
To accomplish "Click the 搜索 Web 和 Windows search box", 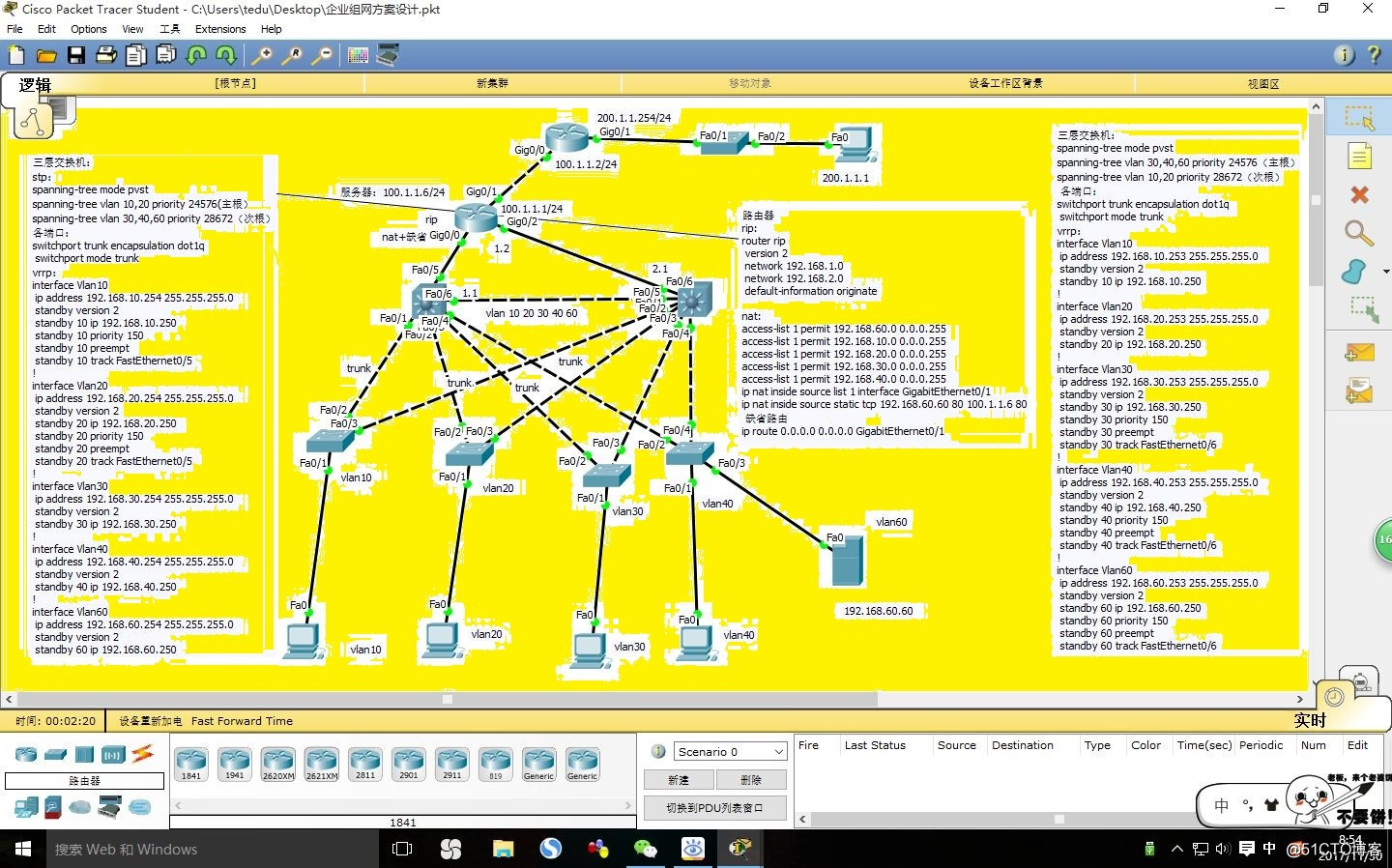I will [x=213, y=849].
